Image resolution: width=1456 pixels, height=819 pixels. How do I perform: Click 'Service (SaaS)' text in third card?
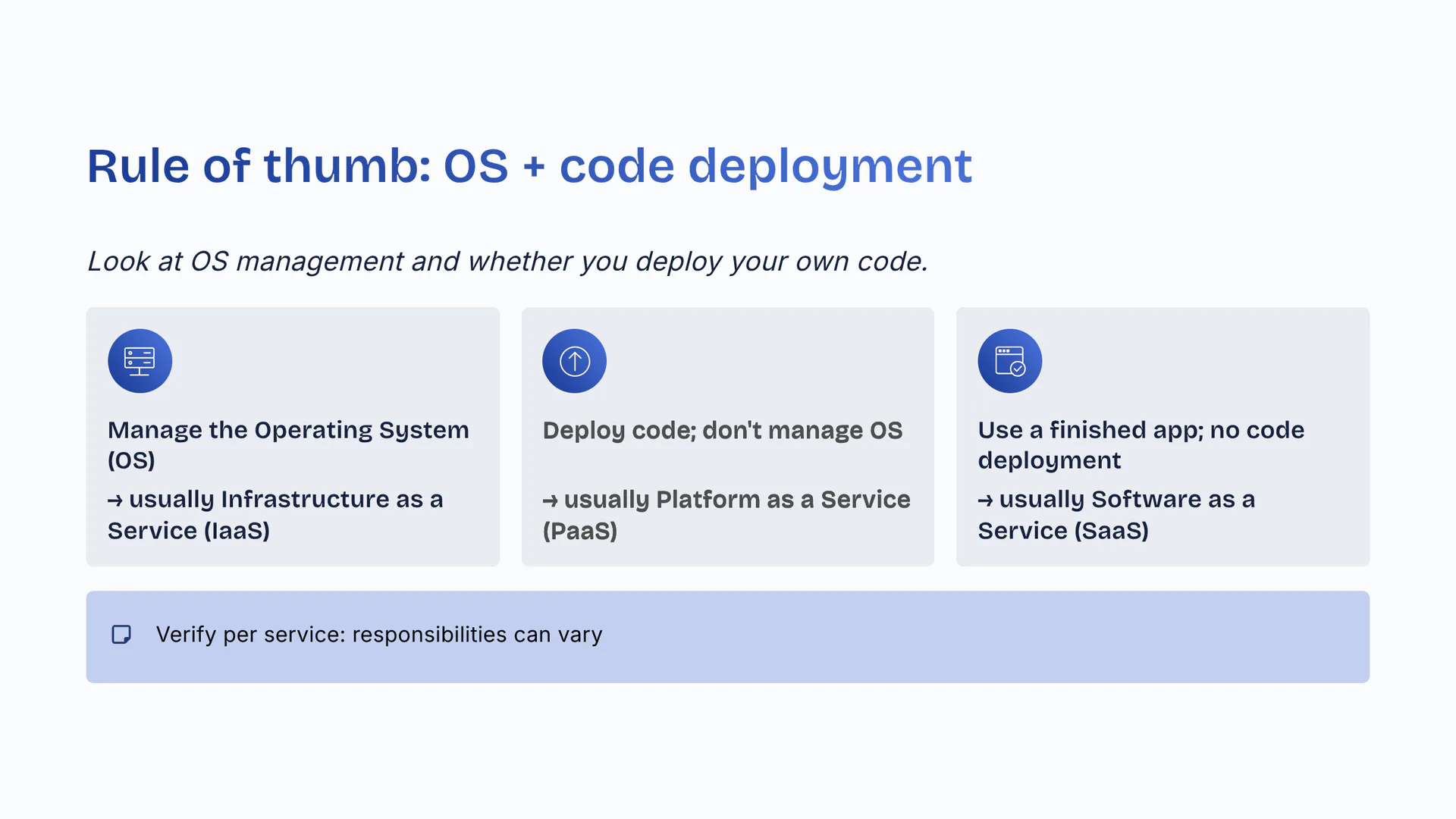point(1062,531)
